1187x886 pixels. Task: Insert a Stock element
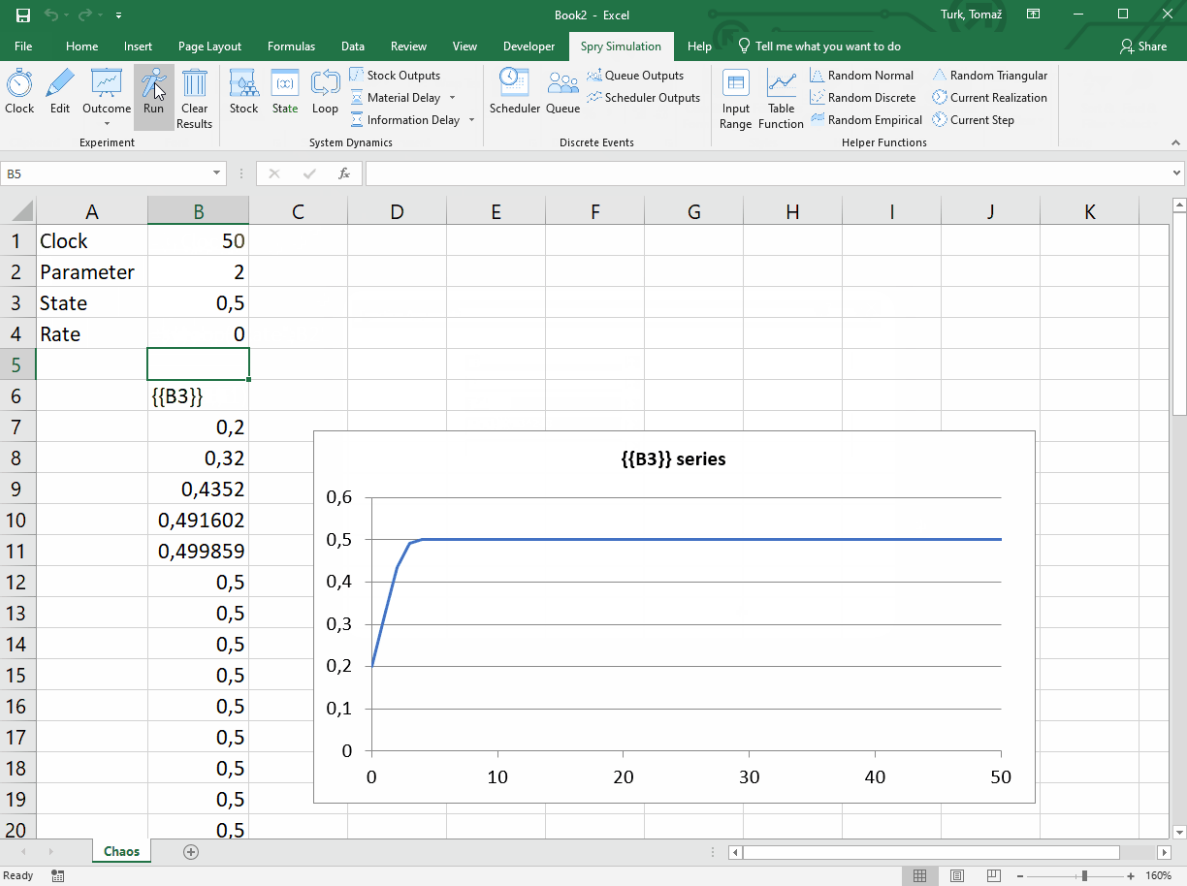pyautogui.click(x=244, y=91)
